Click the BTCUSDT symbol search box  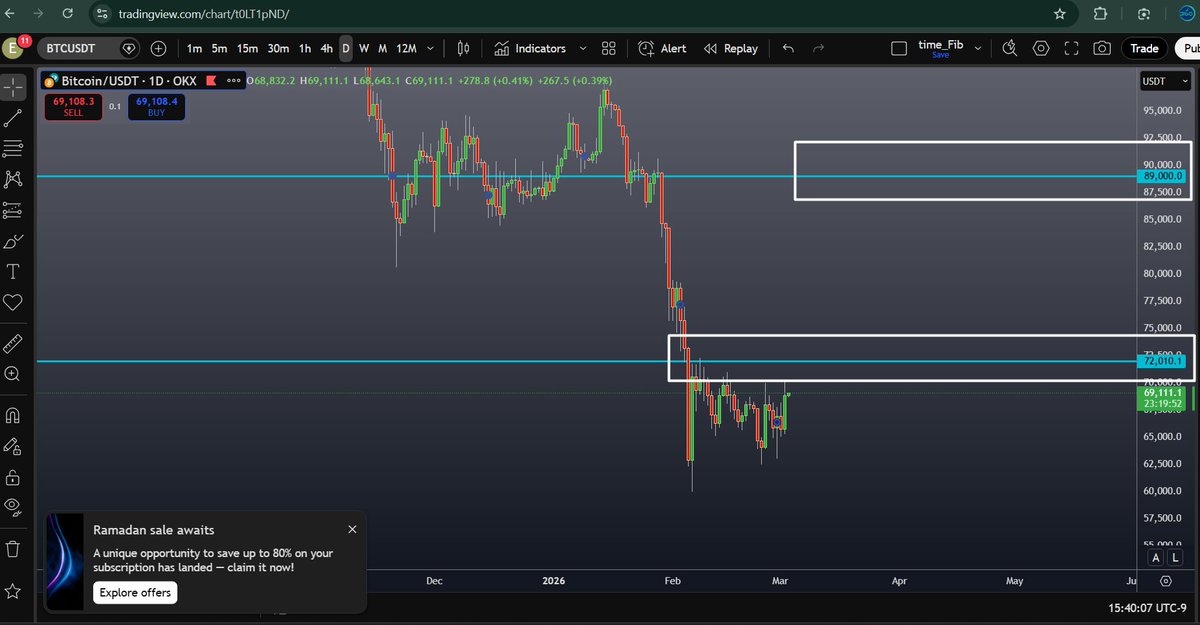click(90, 48)
